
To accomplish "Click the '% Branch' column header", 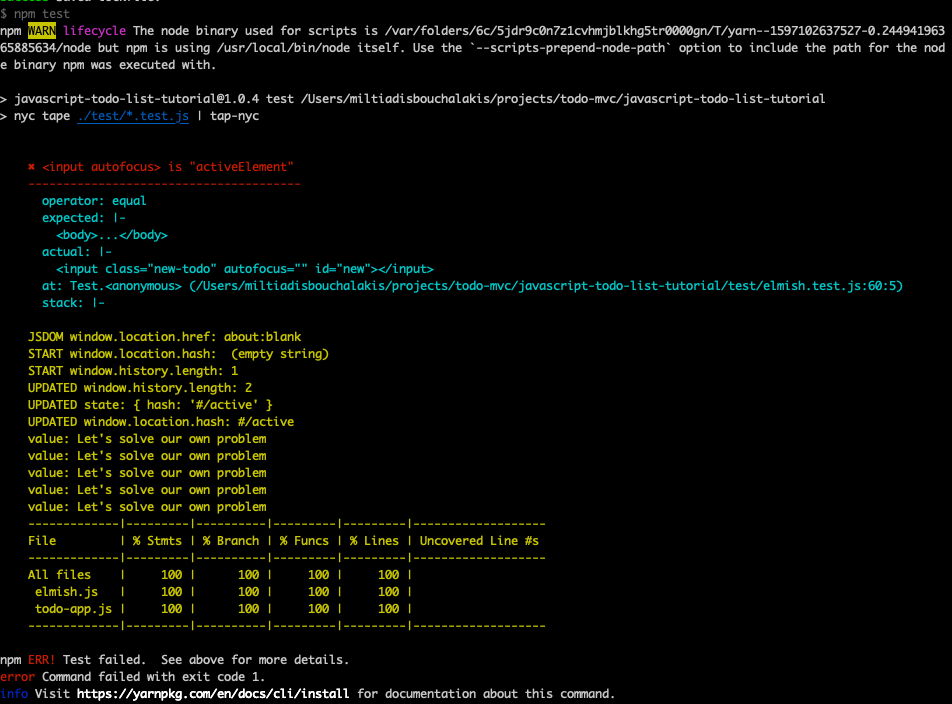I will pyautogui.click(x=231, y=541).
